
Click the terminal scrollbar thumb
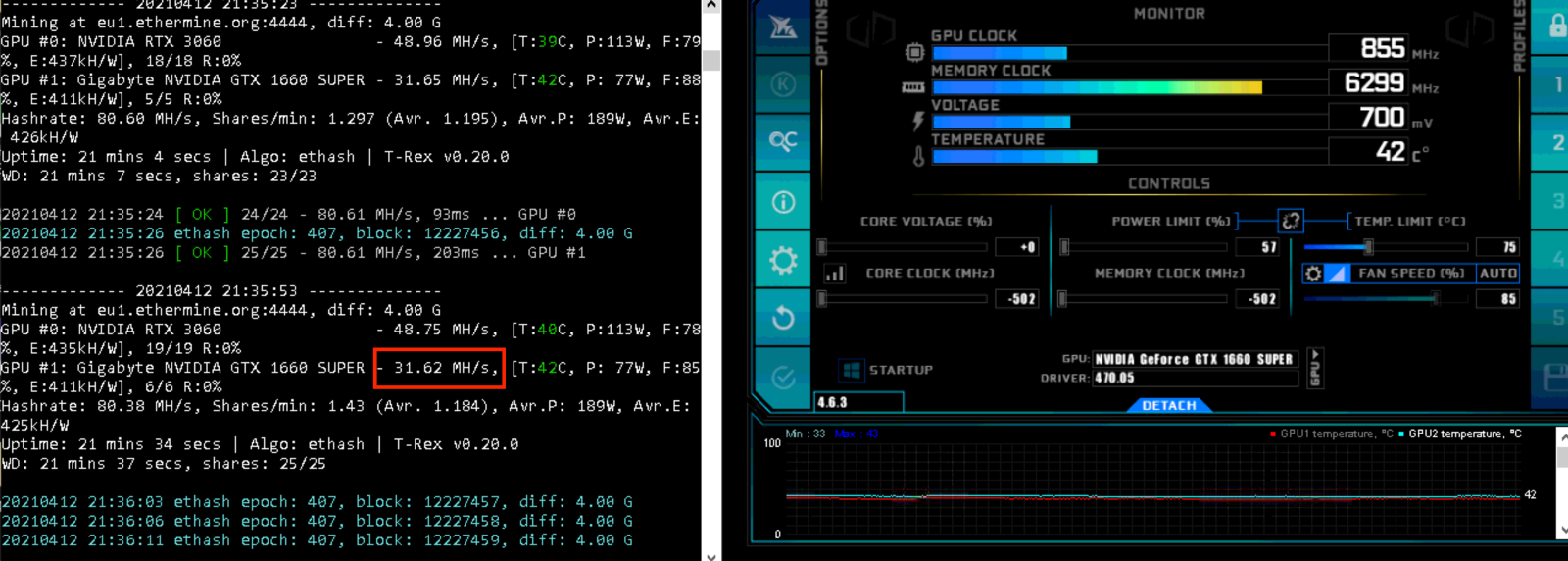click(x=711, y=59)
